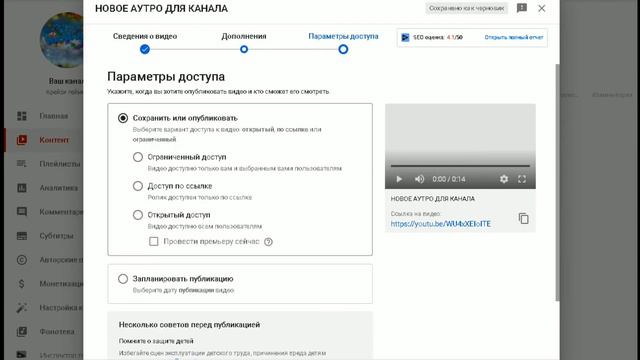Screen dimensions: 640x360
Task: Click the Субтитры icon in sidebar
Action: pos(22,236)
